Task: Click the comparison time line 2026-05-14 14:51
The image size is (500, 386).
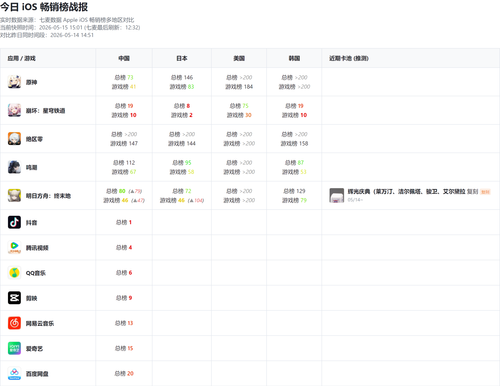Action: coord(47,35)
